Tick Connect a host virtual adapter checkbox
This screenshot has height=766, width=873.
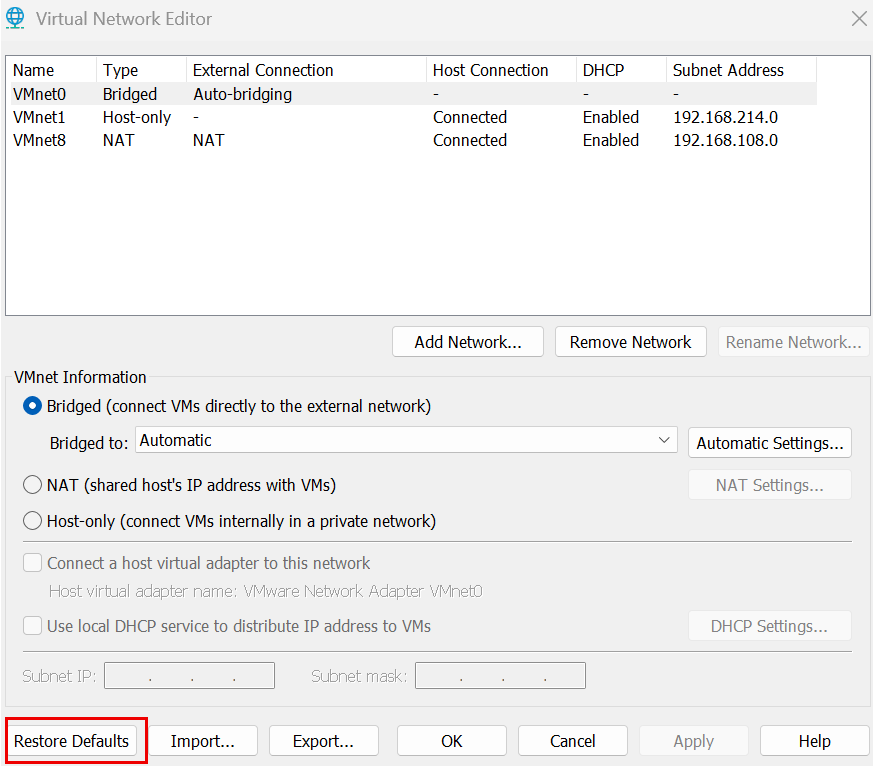[32, 563]
